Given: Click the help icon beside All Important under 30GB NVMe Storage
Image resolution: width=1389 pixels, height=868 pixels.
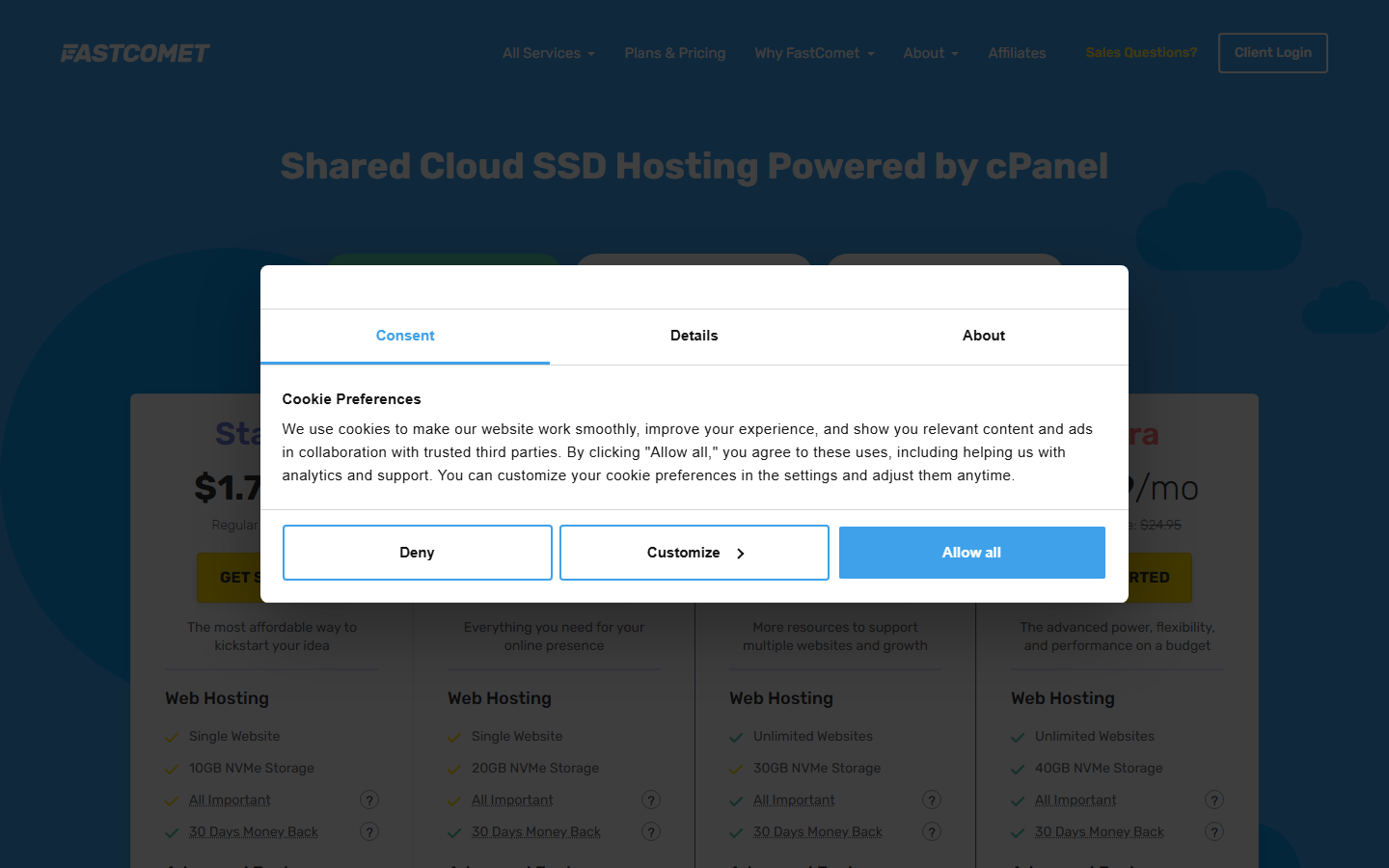Looking at the screenshot, I should point(932,800).
